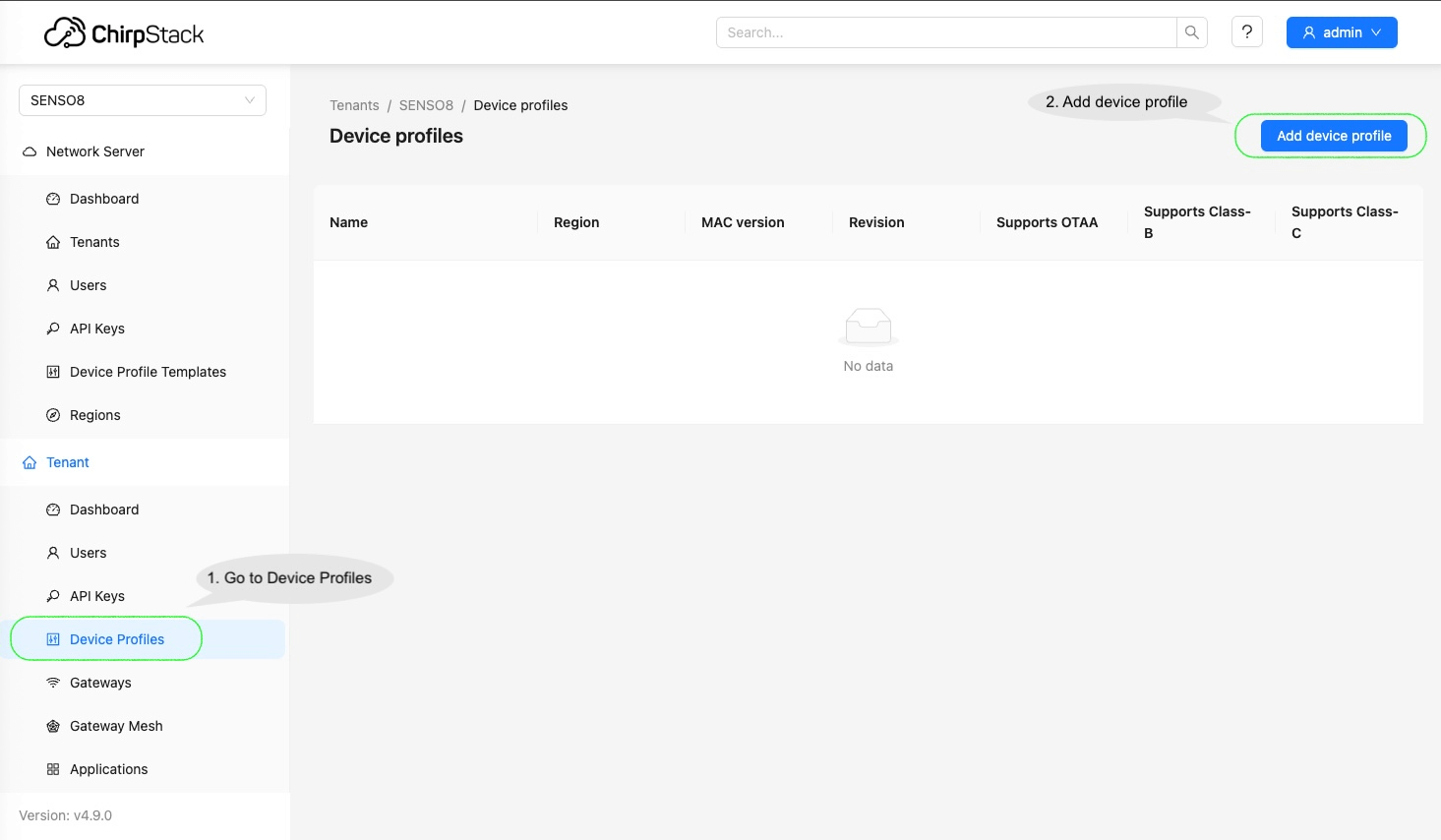Open the Tenant Dashboard menu item
The height and width of the screenshot is (840, 1441).
click(x=104, y=510)
